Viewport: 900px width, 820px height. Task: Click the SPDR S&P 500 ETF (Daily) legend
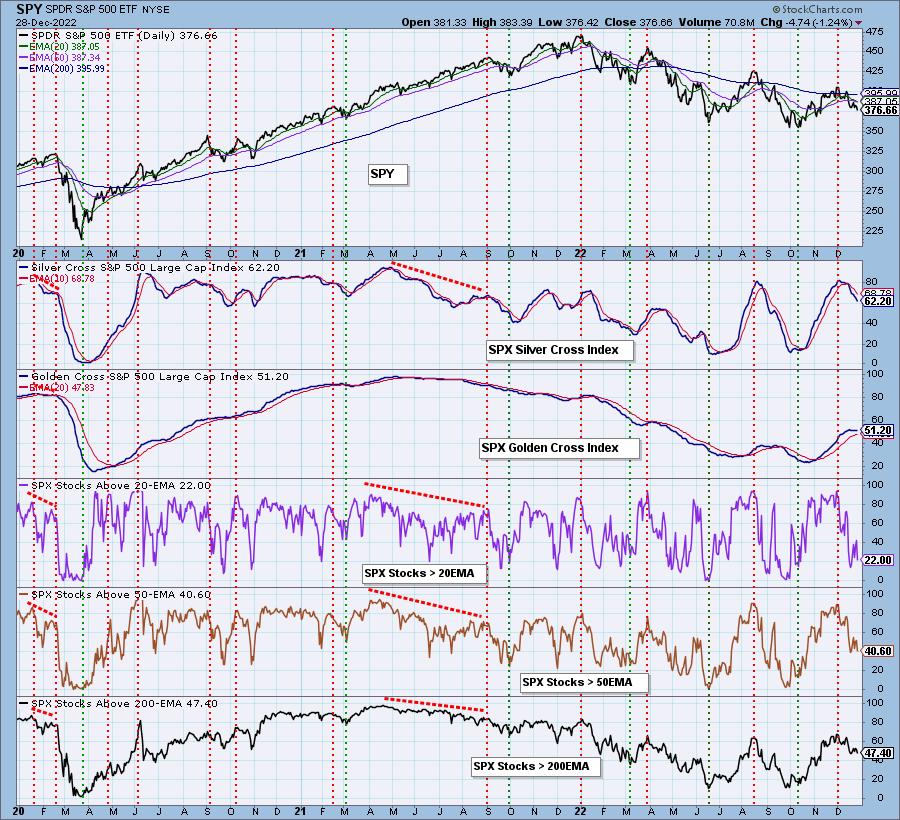[118, 36]
